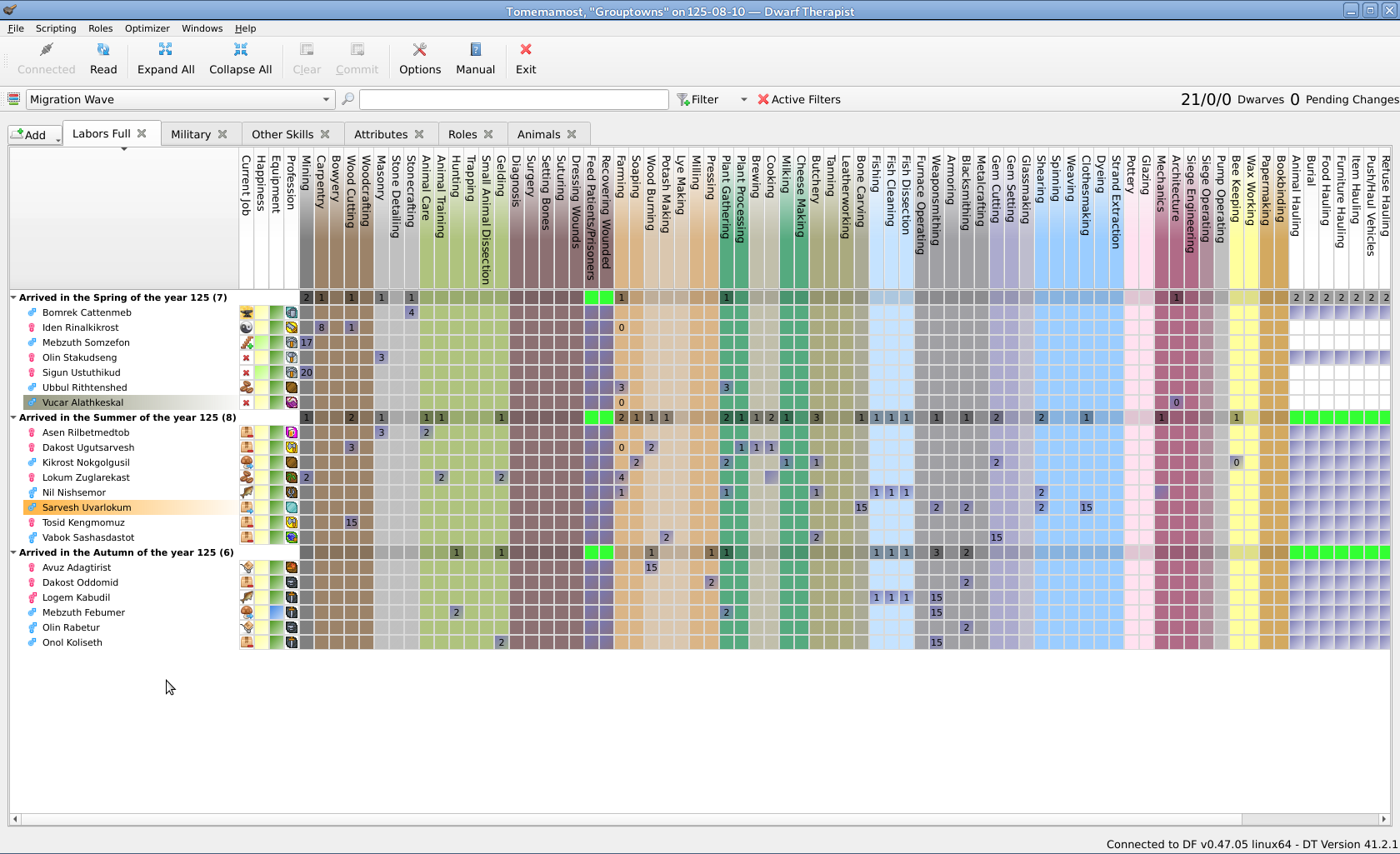Open Options with the tools icon
The height and width of the screenshot is (854, 1400).
point(420,50)
